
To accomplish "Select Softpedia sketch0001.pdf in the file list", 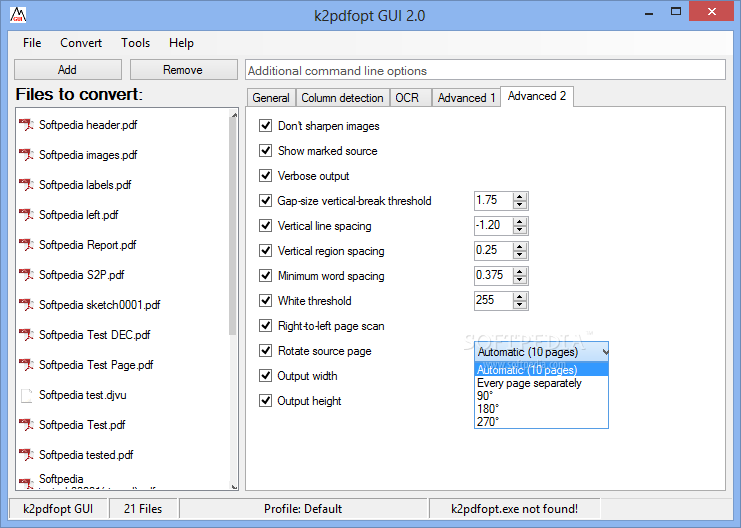I will [x=100, y=305].
